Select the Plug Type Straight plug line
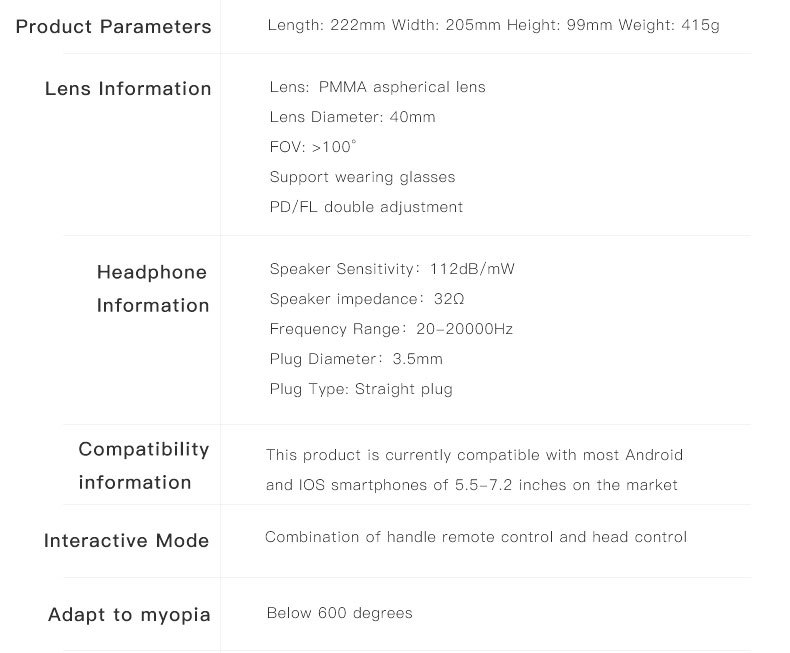Screen dimensions: 790x653 pos(361,389)
